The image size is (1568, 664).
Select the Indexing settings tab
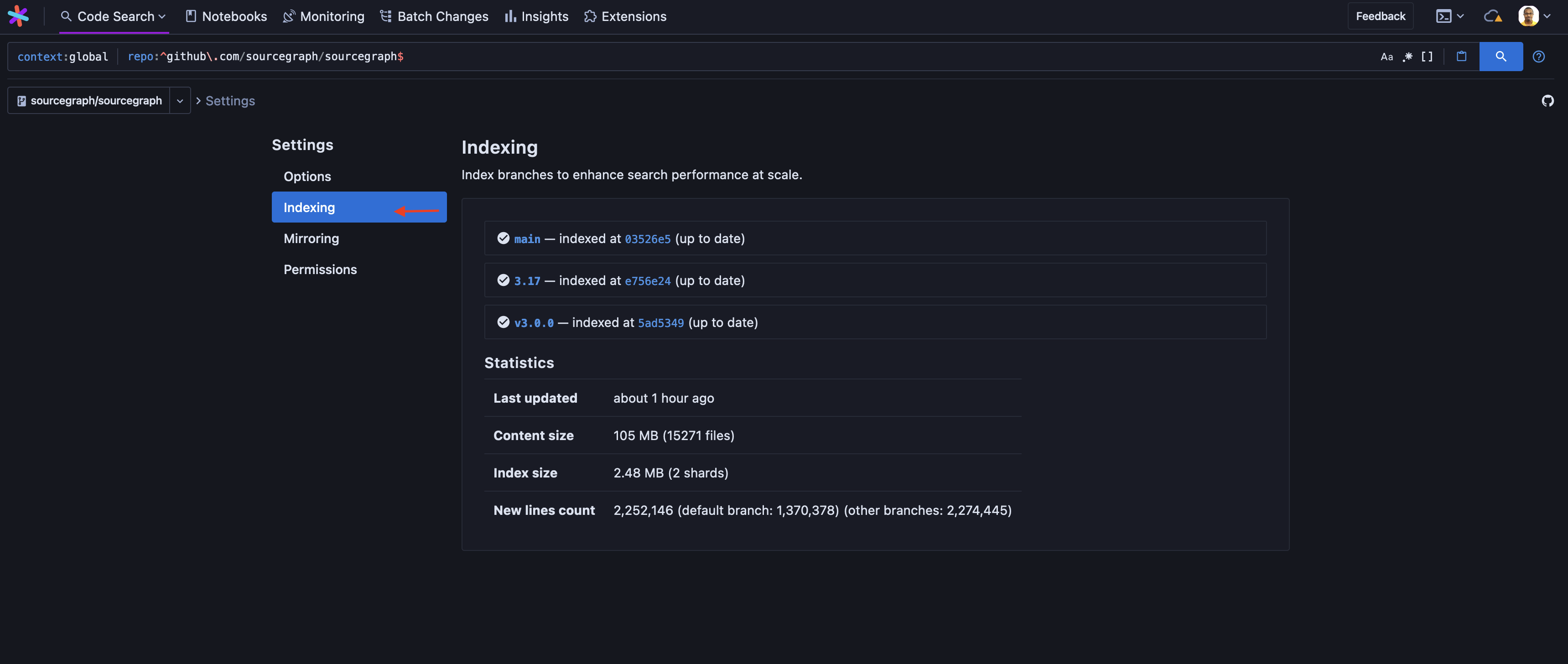(x=359, y=207)
